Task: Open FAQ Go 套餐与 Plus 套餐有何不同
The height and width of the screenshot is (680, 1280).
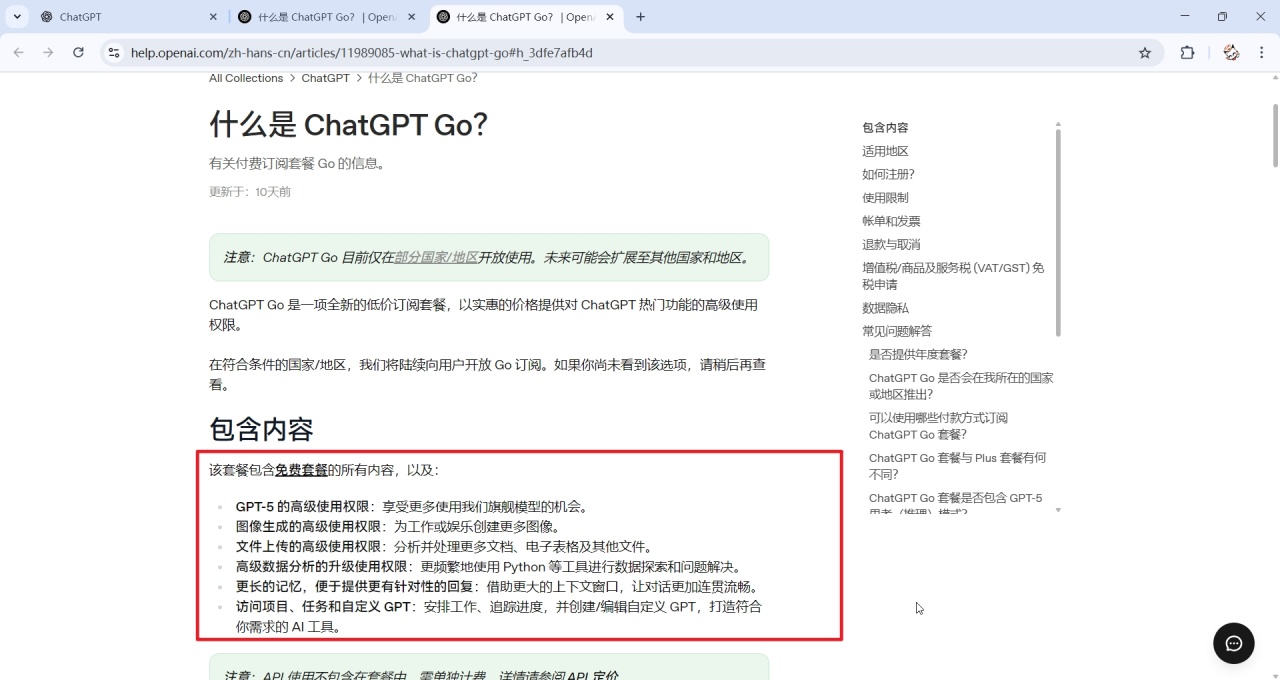Action: point(957,466)
